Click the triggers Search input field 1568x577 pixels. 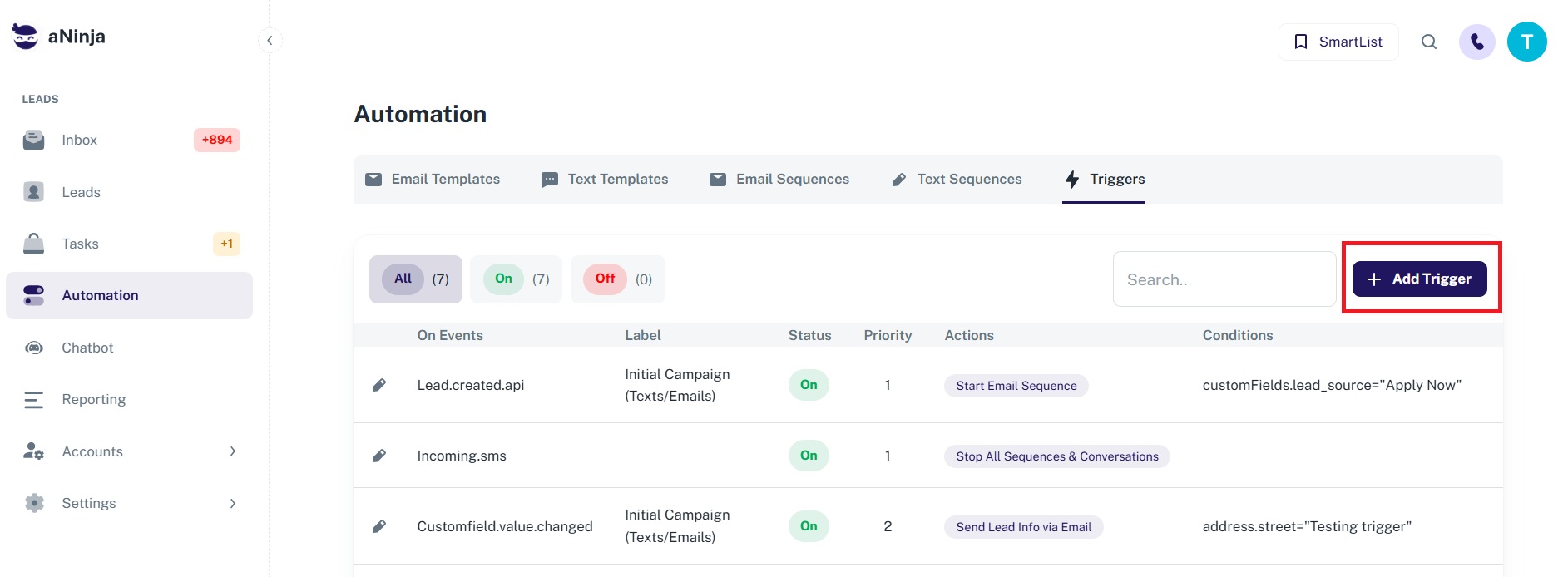point(1224,279)
